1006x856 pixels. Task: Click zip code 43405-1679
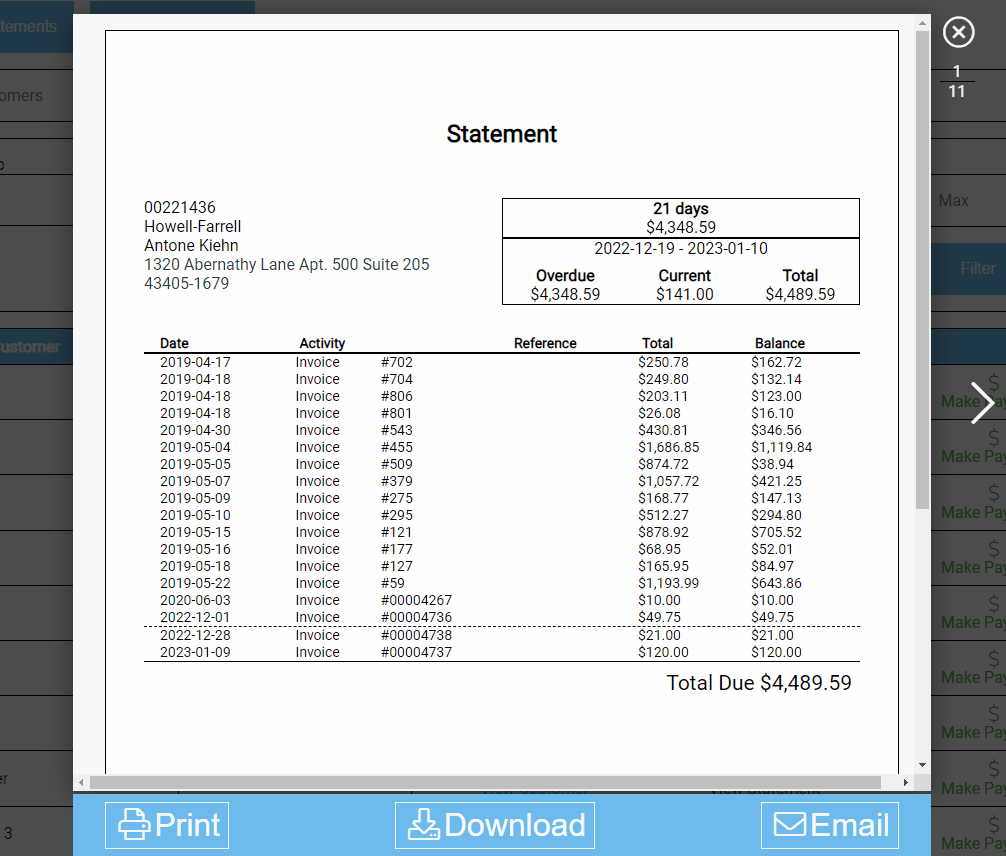tap(186, 284)
